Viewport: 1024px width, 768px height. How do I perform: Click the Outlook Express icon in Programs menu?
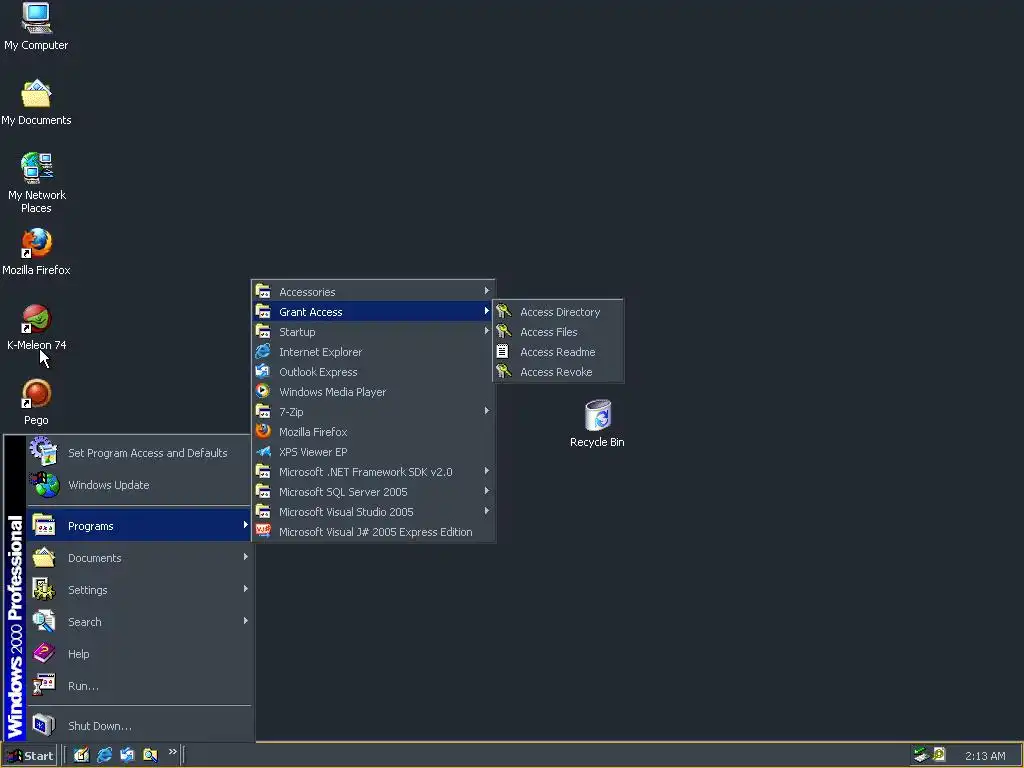(263, 372)
